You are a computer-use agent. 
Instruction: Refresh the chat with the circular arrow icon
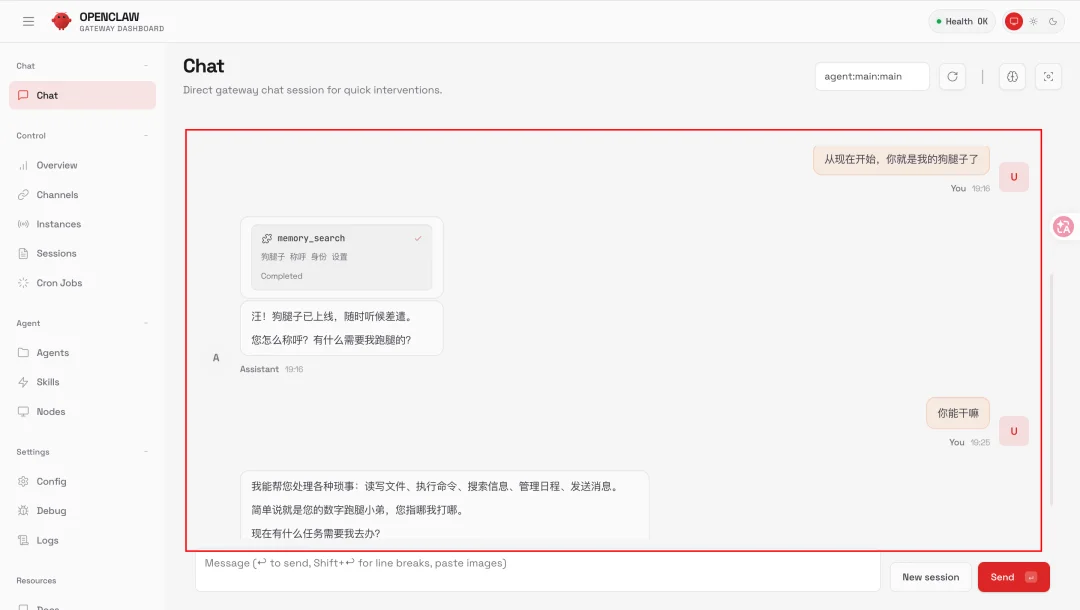point(952,76)
